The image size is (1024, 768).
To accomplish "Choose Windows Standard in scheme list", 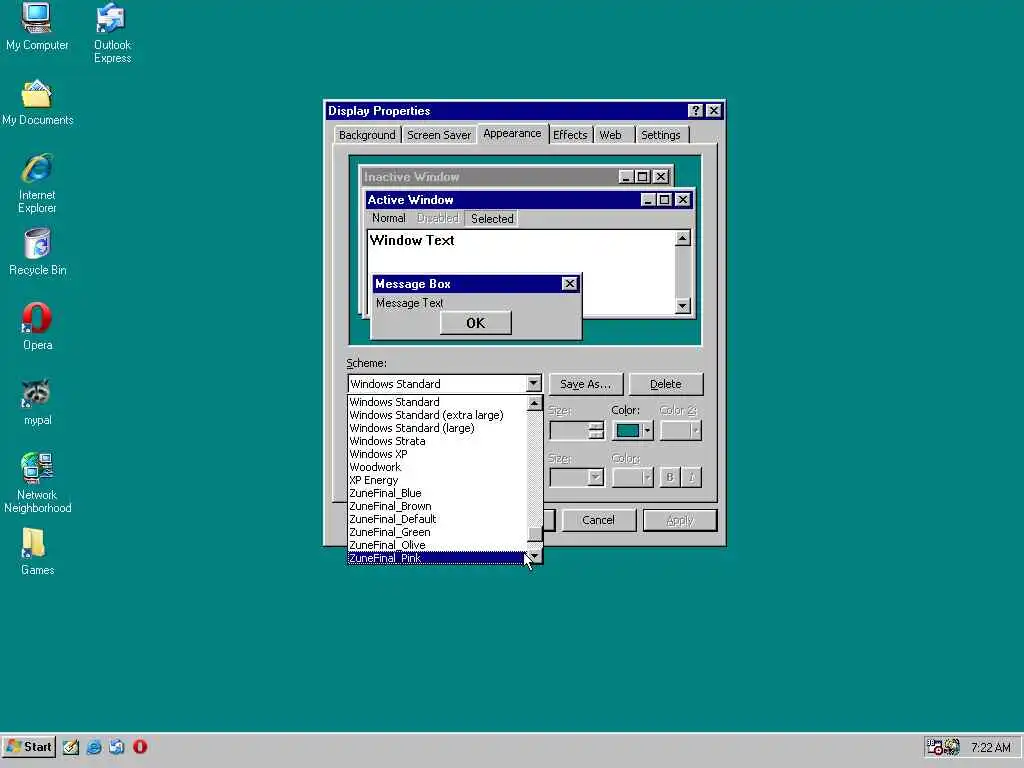I will (x=438, y=402).
